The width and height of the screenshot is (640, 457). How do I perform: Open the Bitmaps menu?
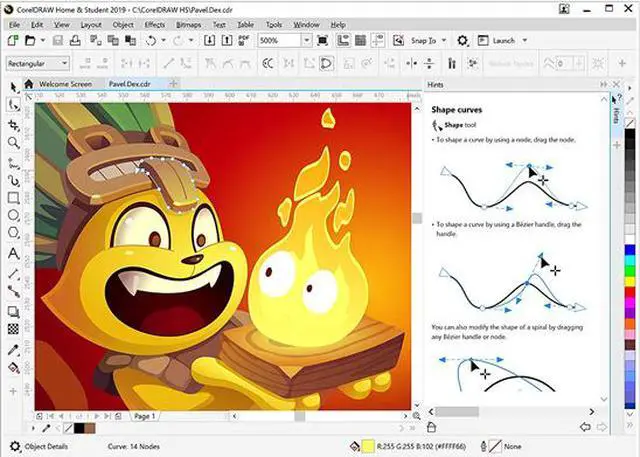pos(189,24)
